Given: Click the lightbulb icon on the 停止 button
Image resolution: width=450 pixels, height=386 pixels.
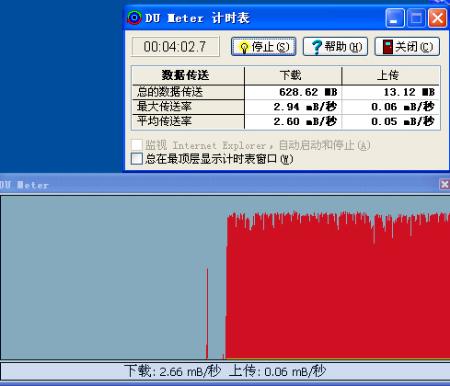Looking at the screenshot, I should pyautogui.click(x=244, y=47).
